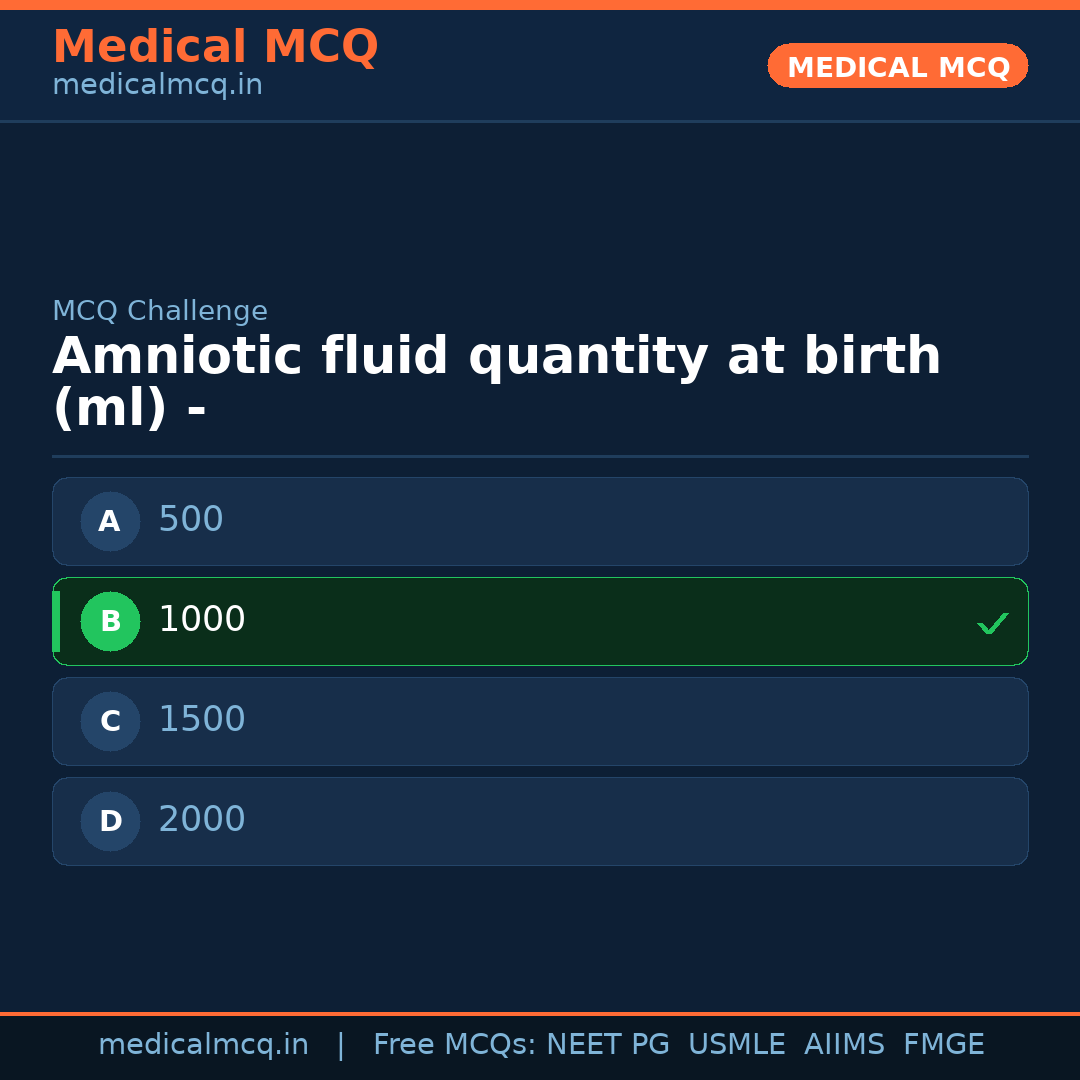Click the Free MCQs label in the footer

pos(454,1045)
